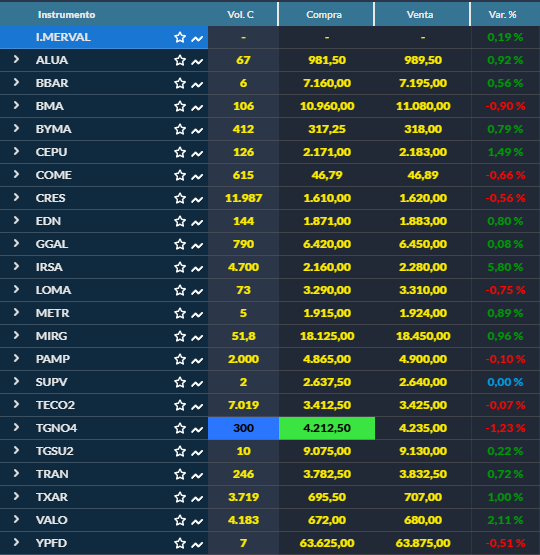Mark BMA as favorite star

click(180, 107)
